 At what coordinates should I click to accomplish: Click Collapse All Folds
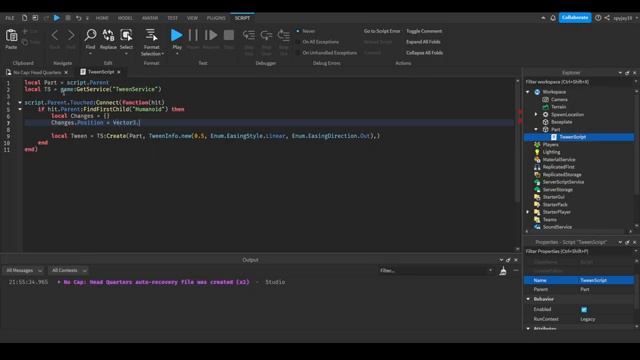pos(424,53)
